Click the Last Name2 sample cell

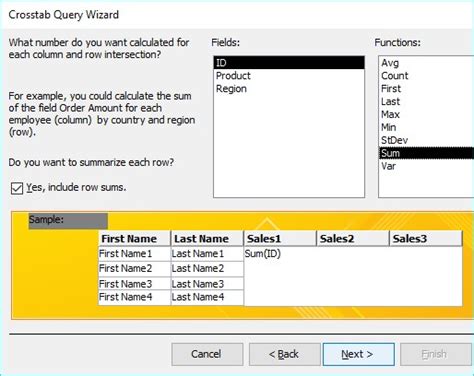coord(207,269)
